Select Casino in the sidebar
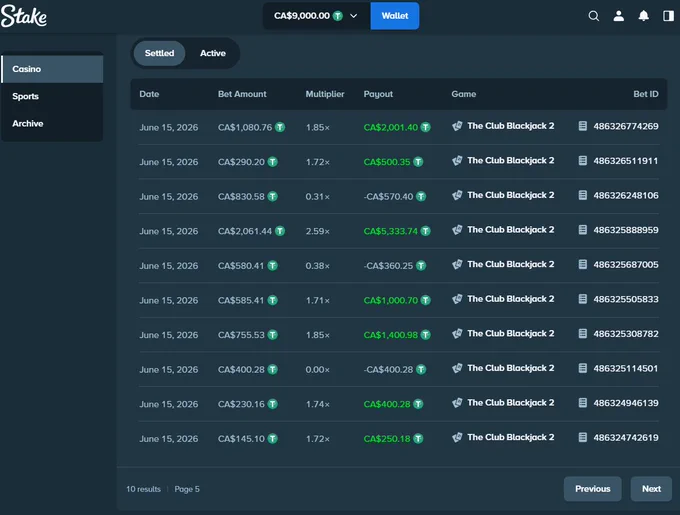Viewport: 680px width, 515px height. pos(52,69)
